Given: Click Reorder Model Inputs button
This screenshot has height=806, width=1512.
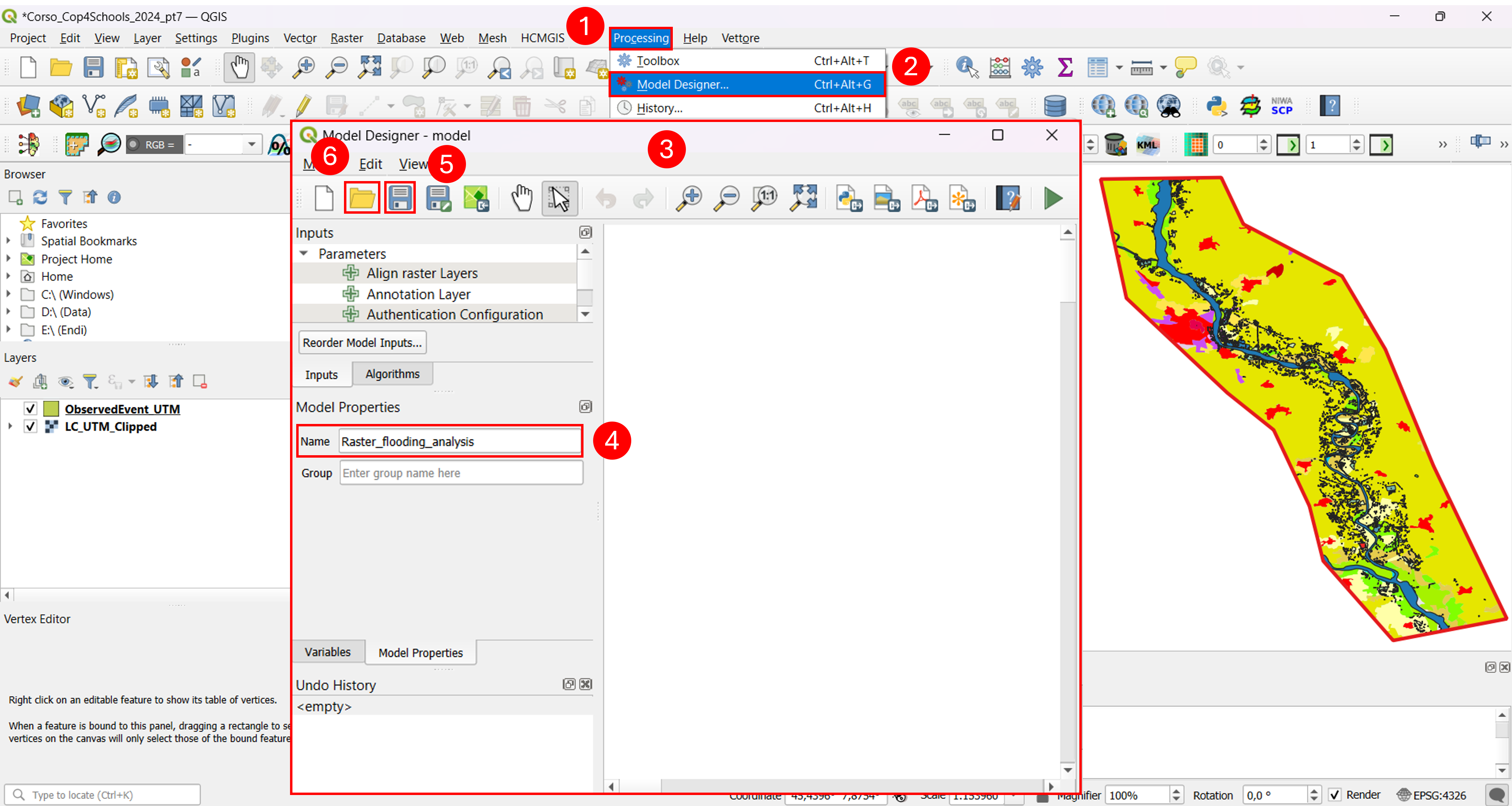Looking at the screenshot, I should click(x=362, y=342).
